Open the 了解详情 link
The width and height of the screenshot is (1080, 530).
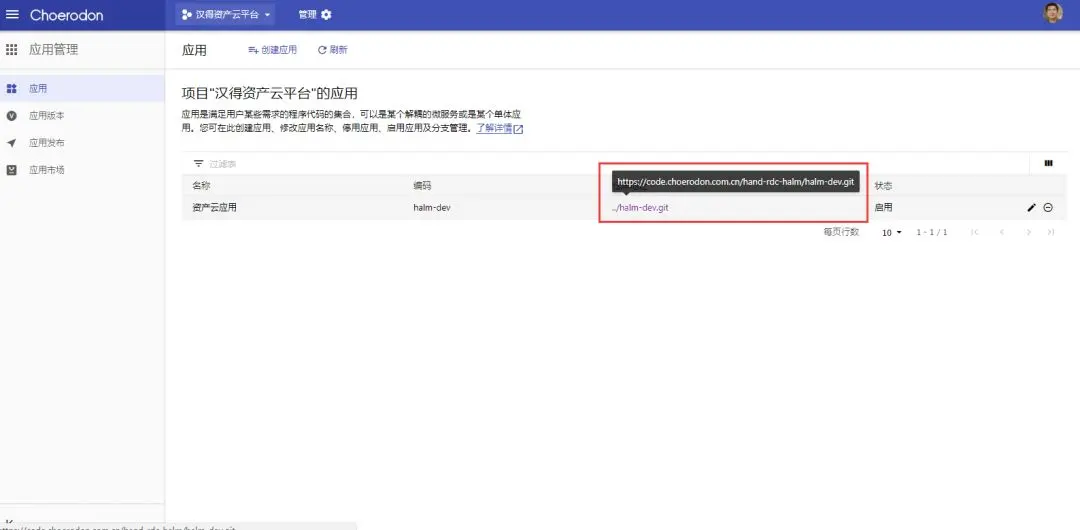point(500,128)
